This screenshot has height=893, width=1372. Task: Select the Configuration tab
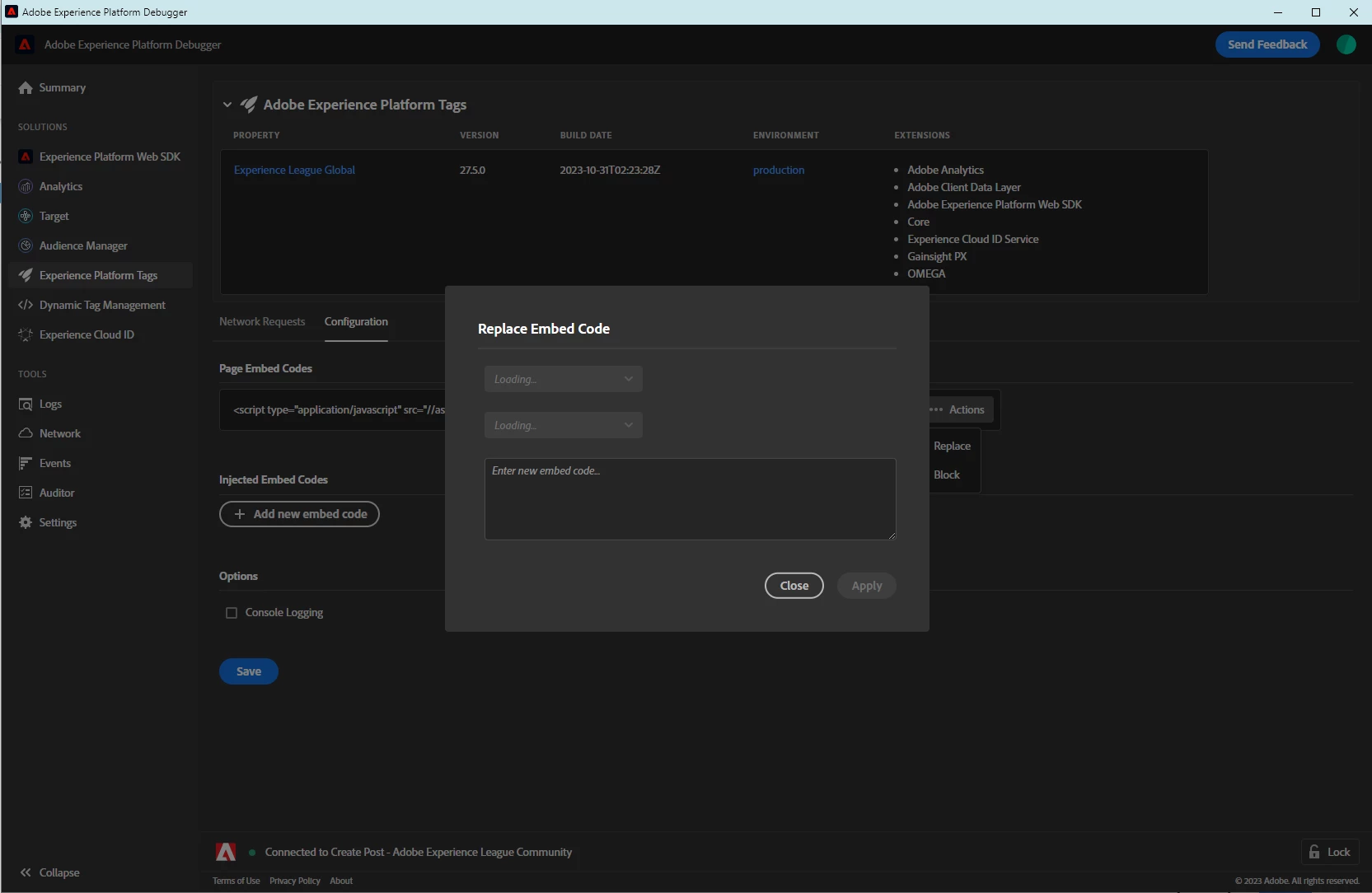click(x=356, y=322)
